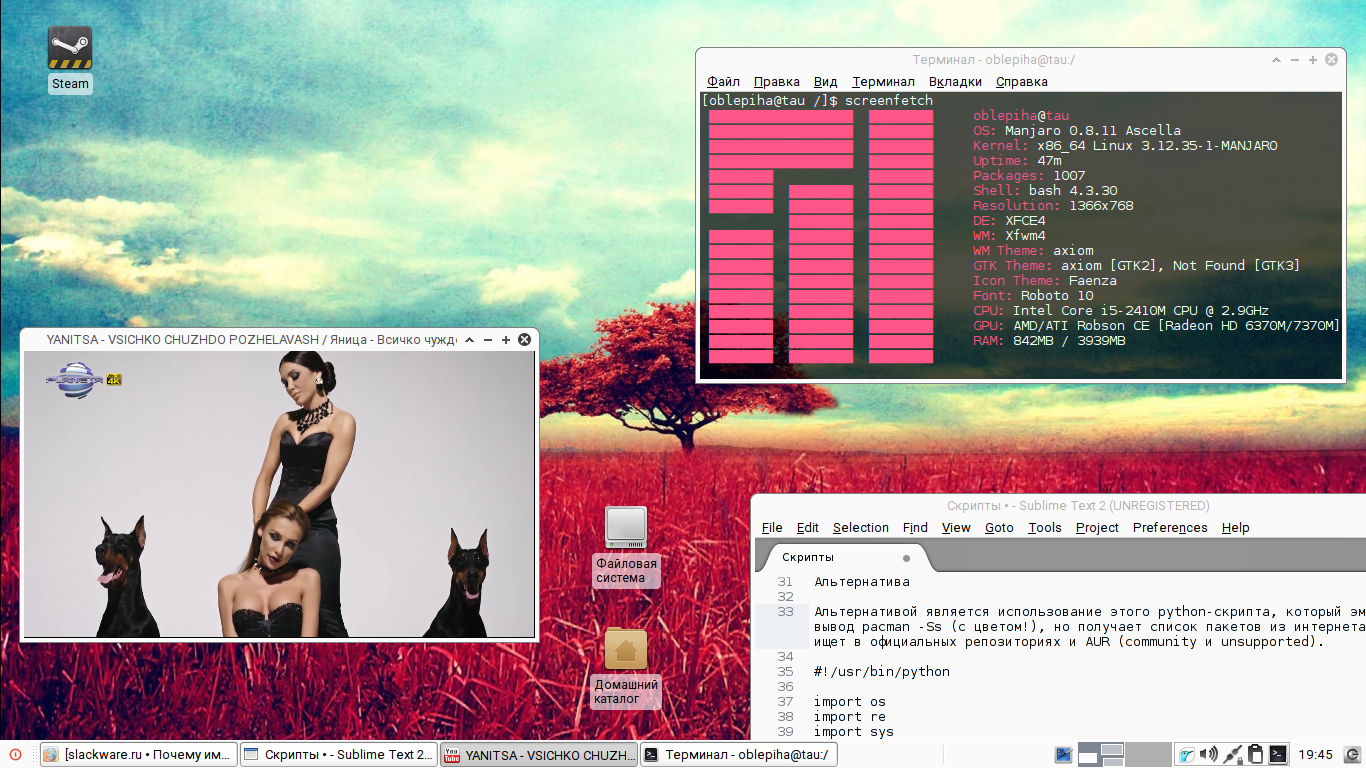Click the import re line

tap(850, 717)
